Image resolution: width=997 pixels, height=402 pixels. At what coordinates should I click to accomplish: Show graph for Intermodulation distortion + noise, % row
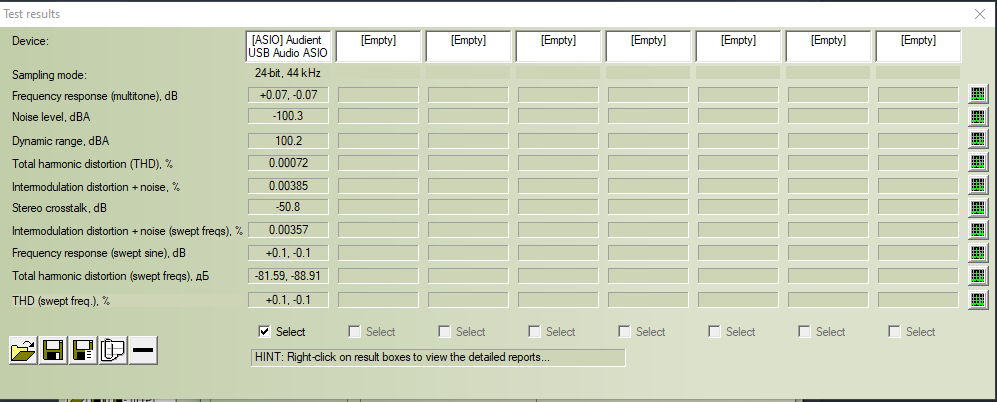978,185
